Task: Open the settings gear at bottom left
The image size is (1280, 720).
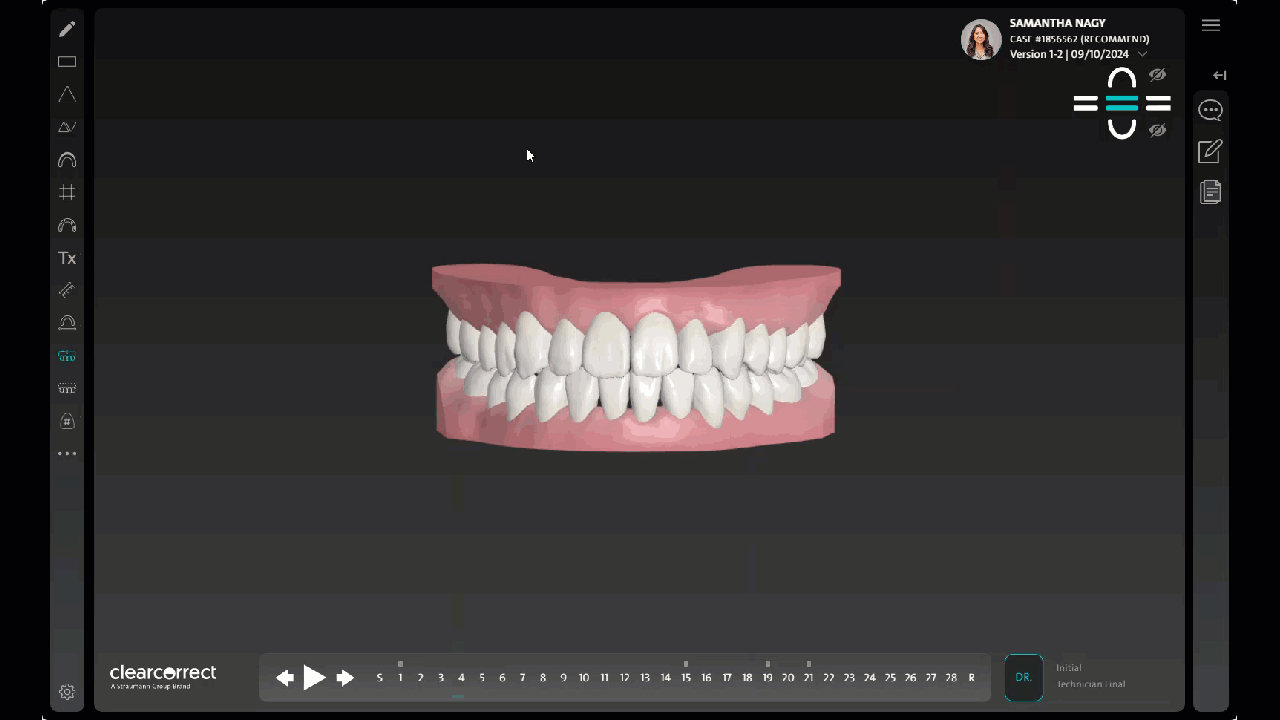Action: click(x=67, y=692)
